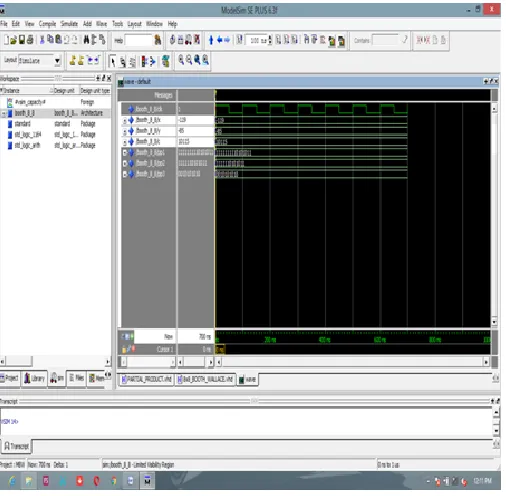Click the blue up arrow toolbar icon
Viewport: 506px width, 496px height.
point(211,40)
